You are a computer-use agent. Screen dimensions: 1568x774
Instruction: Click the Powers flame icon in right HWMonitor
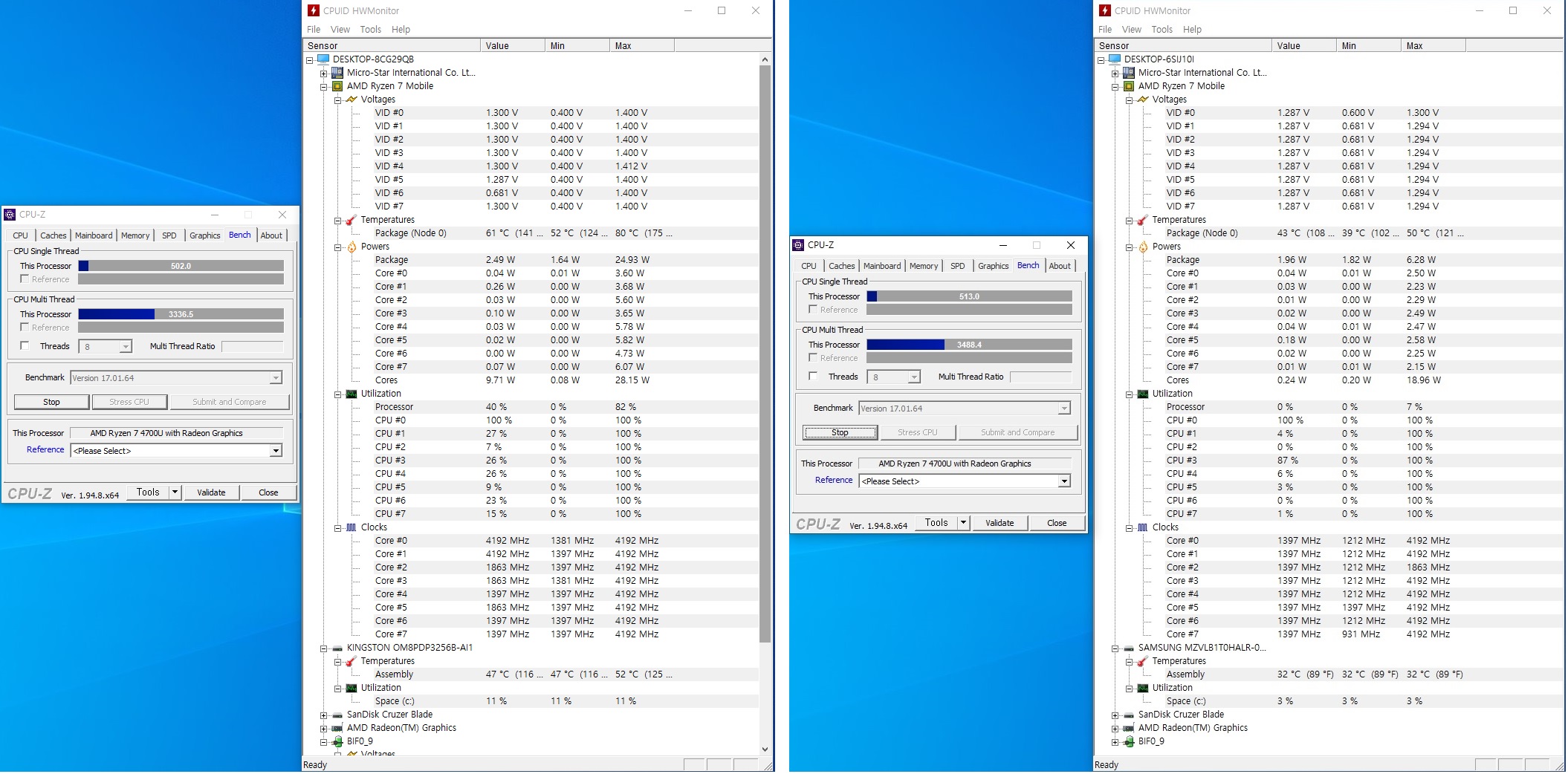click(1143, 247)
